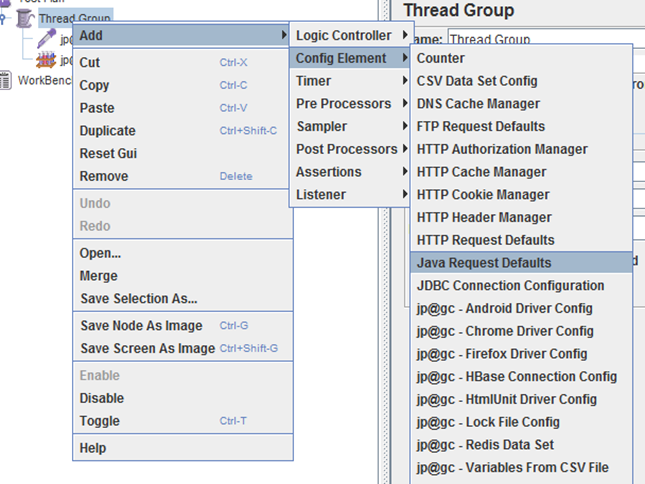
Task: Choose Save Node As Image
Action: pyautogui.click(x=141, y=326)
